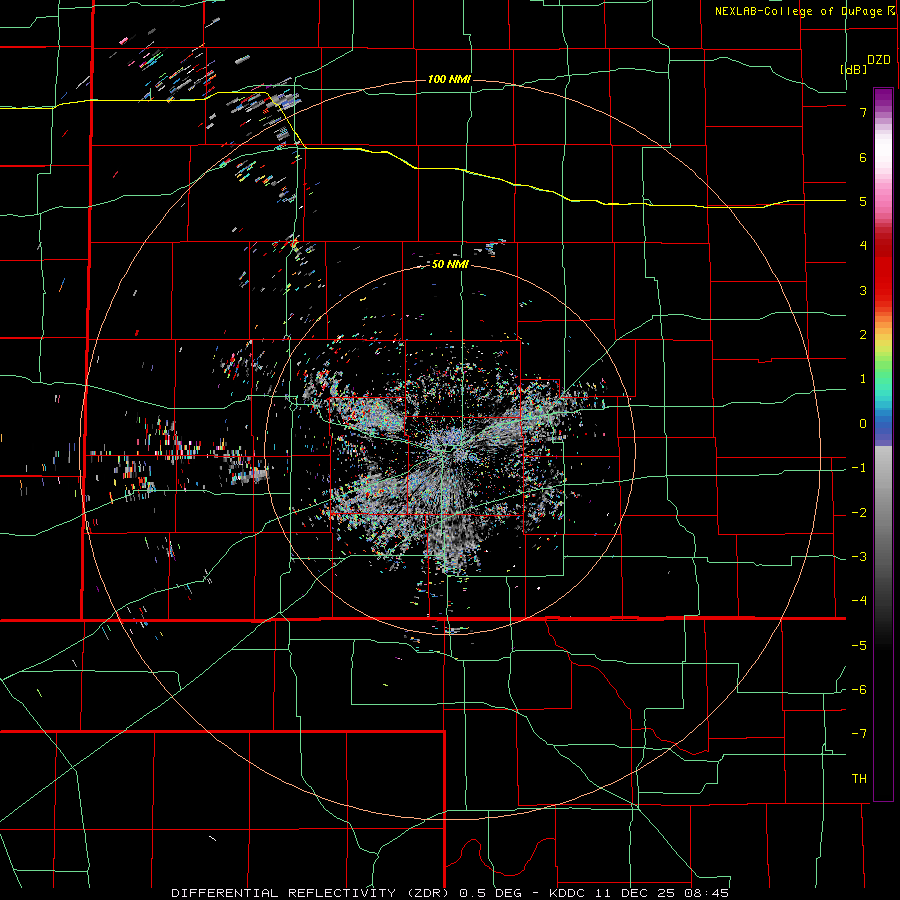This screenshot has height=900, width=900.
Task: Click the 1 value on the scale
Action: (x=863, y=379)
